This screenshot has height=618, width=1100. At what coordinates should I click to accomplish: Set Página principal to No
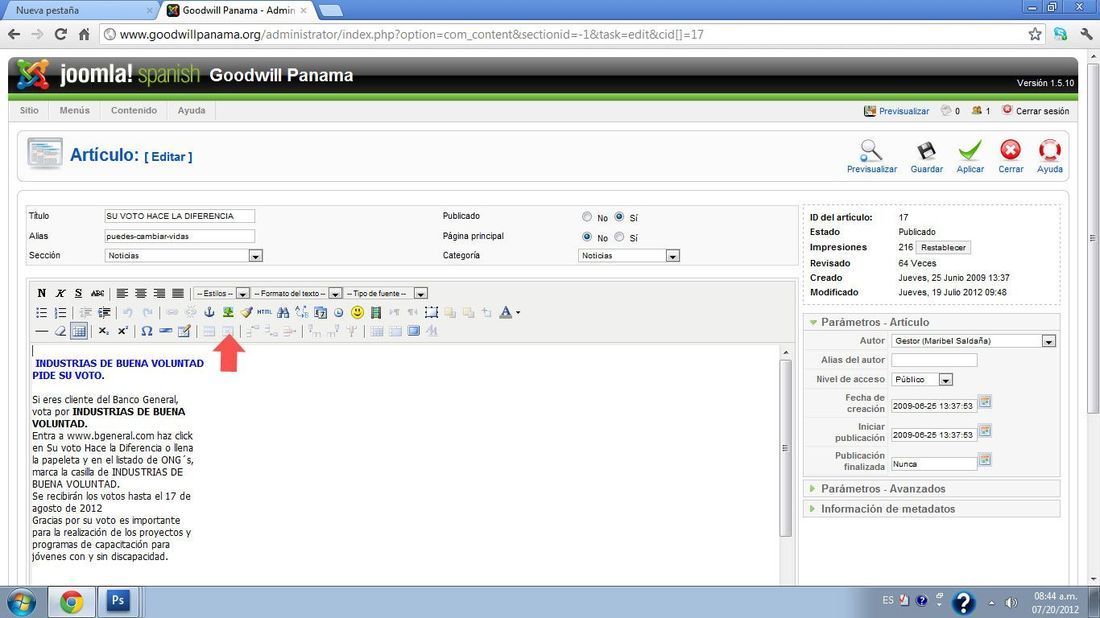586,237
